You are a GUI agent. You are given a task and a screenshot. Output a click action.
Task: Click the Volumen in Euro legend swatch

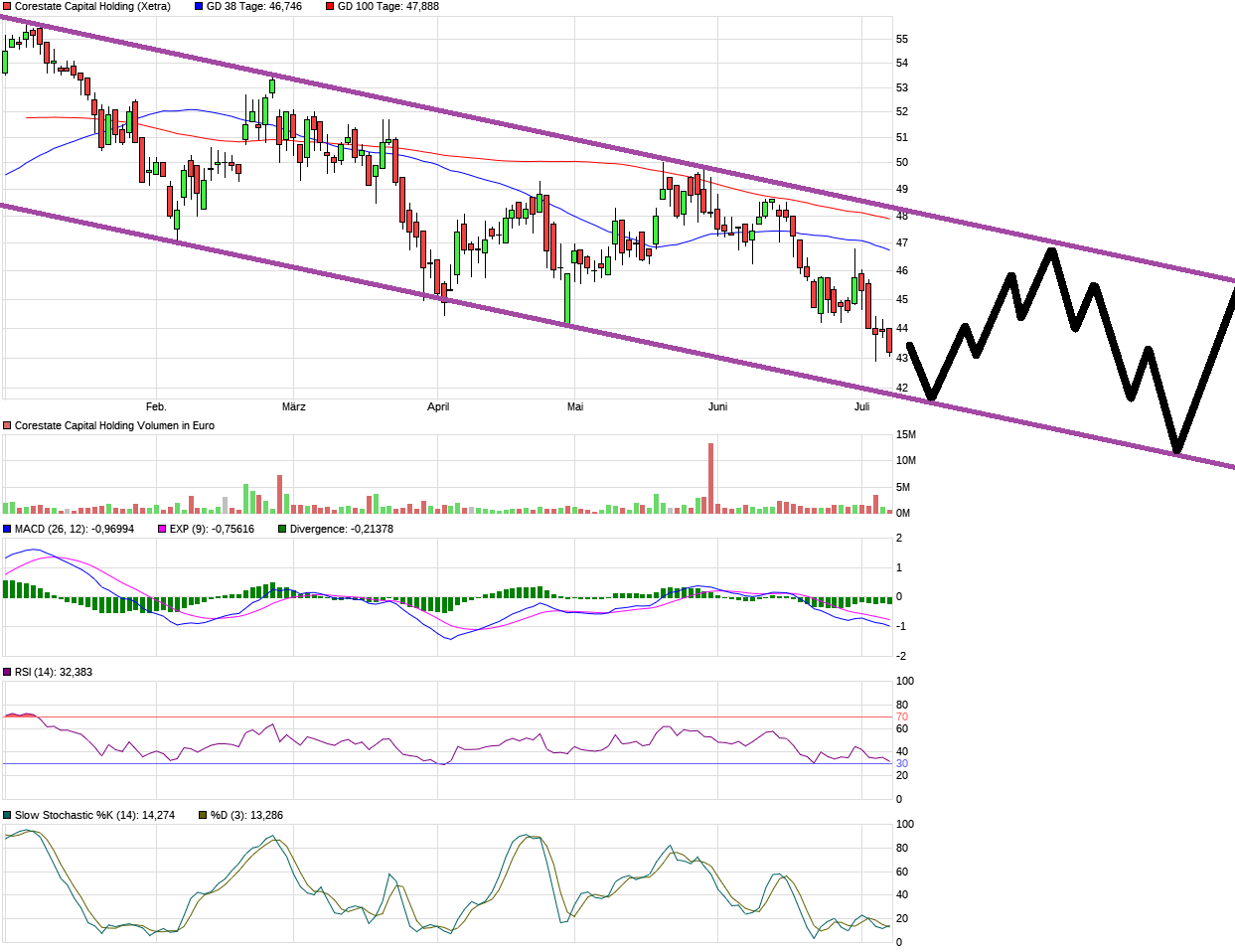(x=7, y=425)
